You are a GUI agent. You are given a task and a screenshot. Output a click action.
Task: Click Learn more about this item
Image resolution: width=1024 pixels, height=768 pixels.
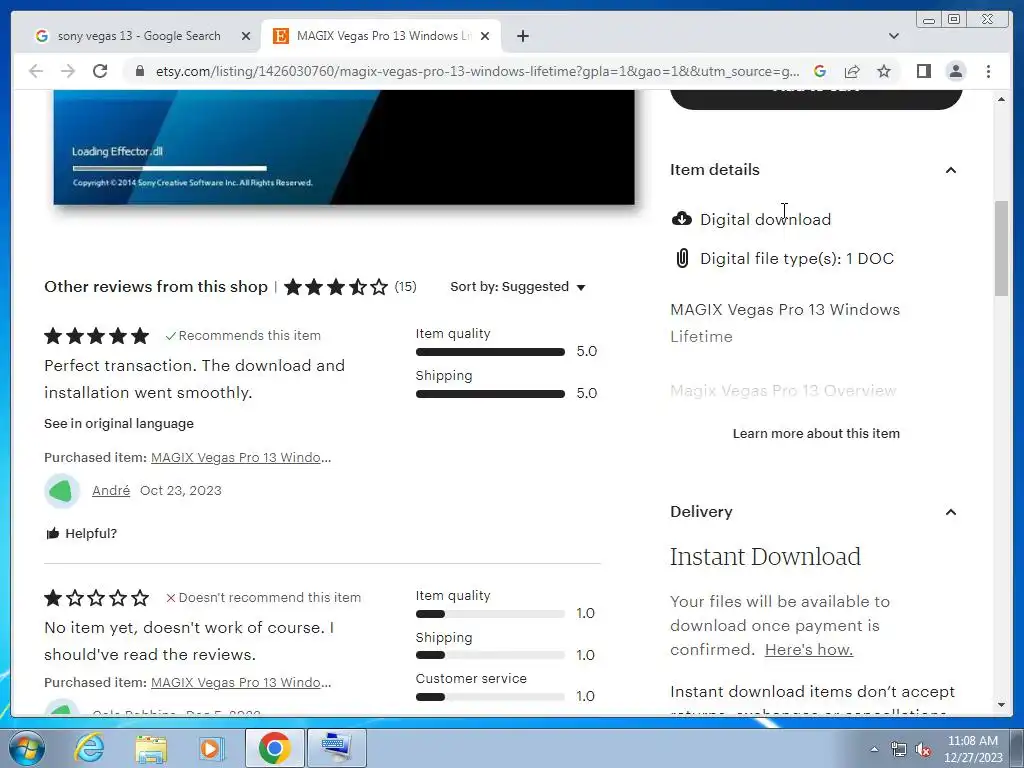coord(816,434)
